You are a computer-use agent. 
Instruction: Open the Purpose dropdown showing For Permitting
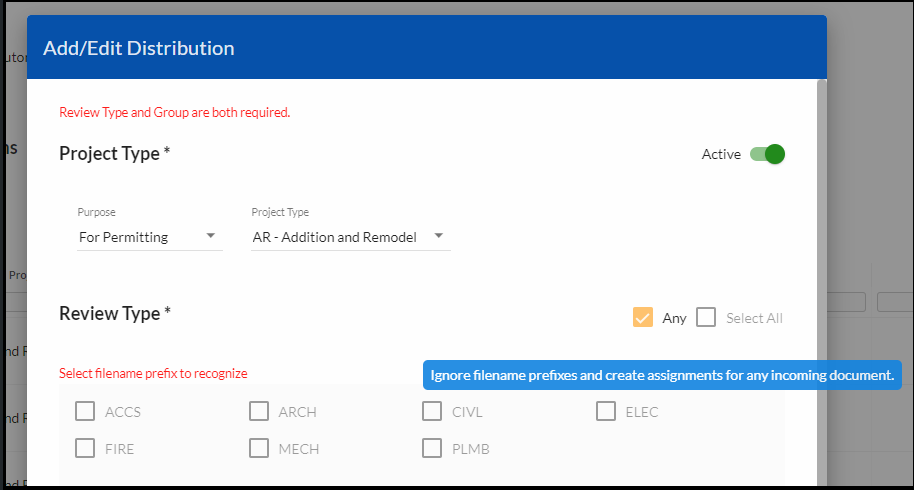(149, 237)
